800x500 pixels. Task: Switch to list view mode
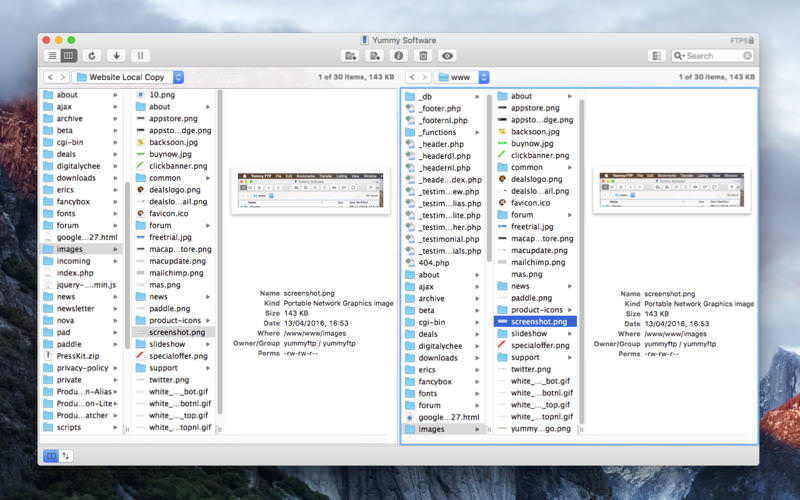click(x=52, y=56)
